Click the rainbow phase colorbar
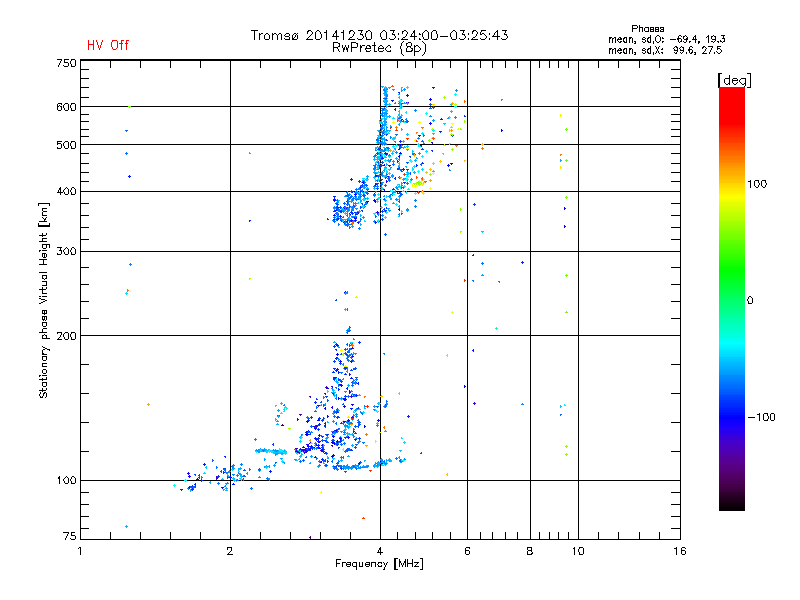Screen dimensions: 800x600 [732, 298]
